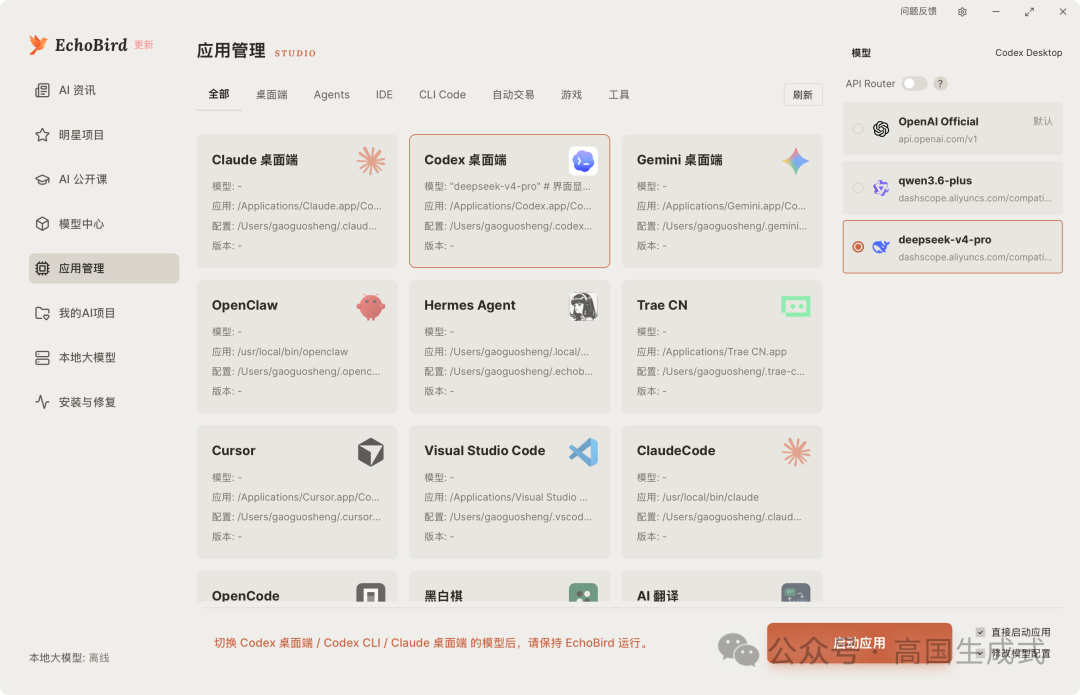The image size is (1080, 695).
Task: Click the API Router help question mark
Action: [940, 83]
